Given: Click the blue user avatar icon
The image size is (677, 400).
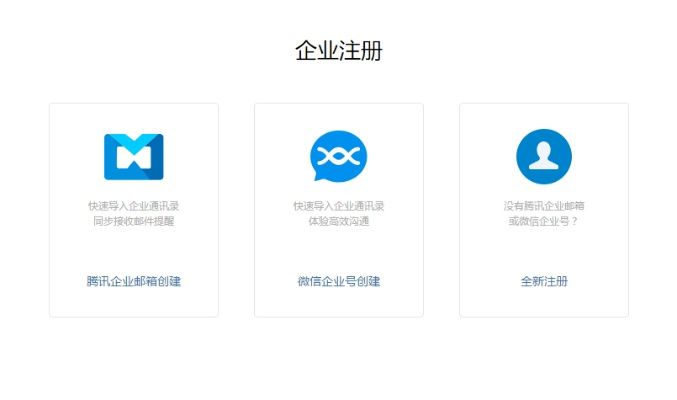Looking at the screenshot, I should tap(544, 156).
